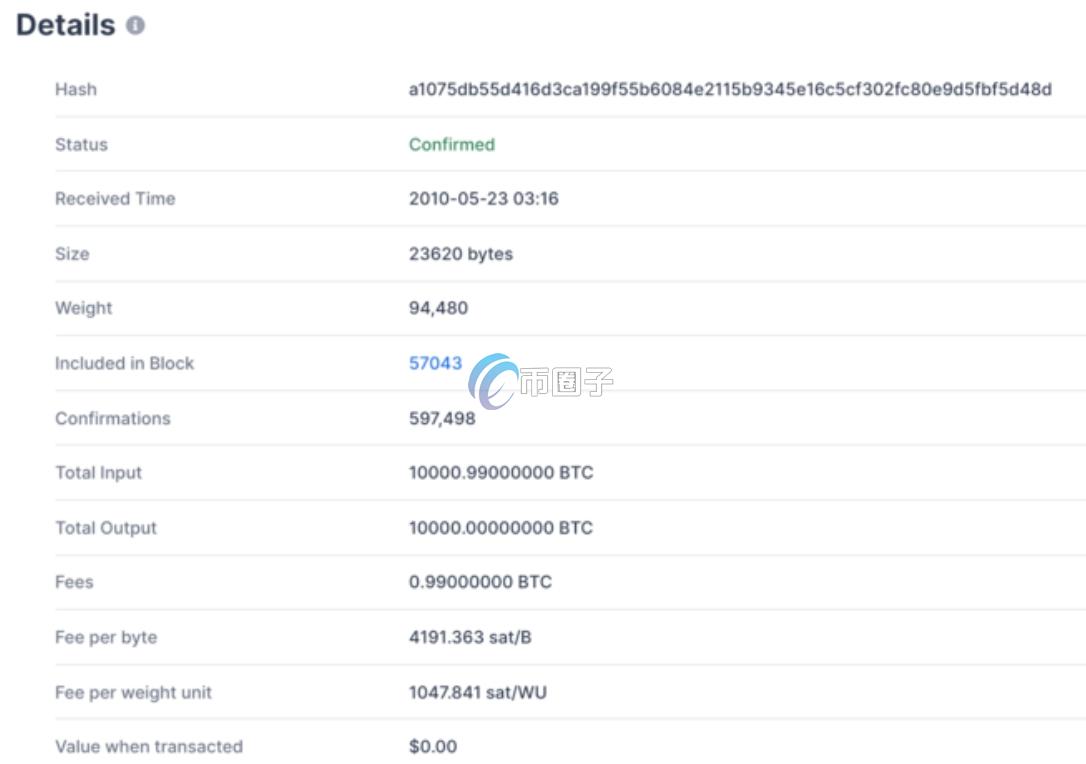The height and width of the screenshot is (764, 1086).
Task: Select the received time 2010-05-23 03:16
Action: coord(483,198)
